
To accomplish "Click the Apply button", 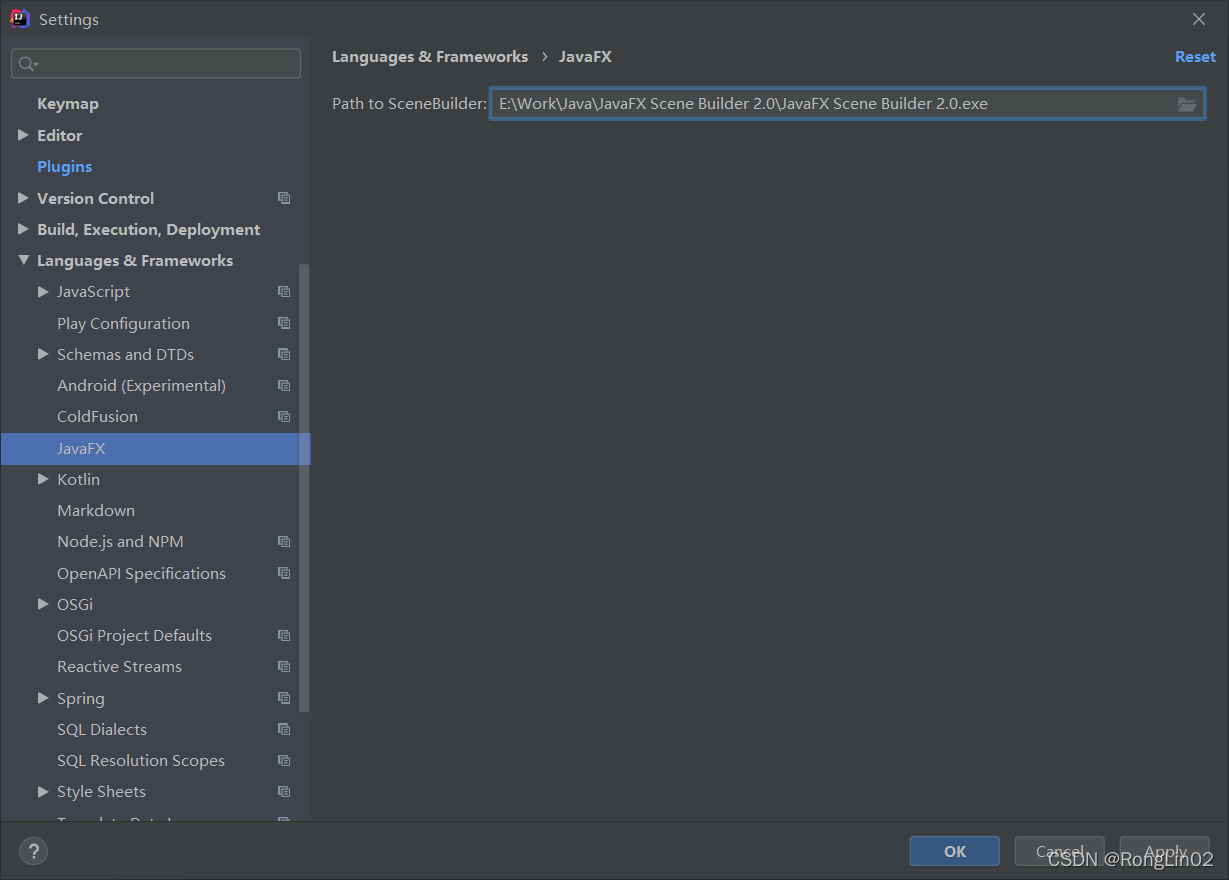I will click(1165, 851).
